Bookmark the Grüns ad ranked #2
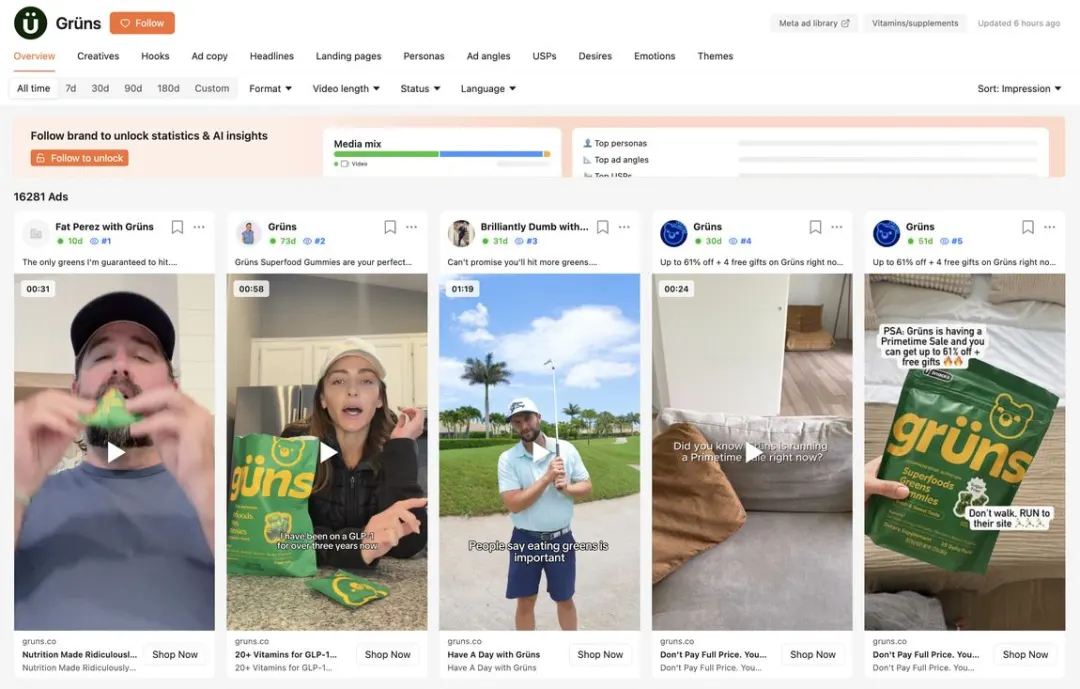The image size is (1080, 689). point(390,227)
